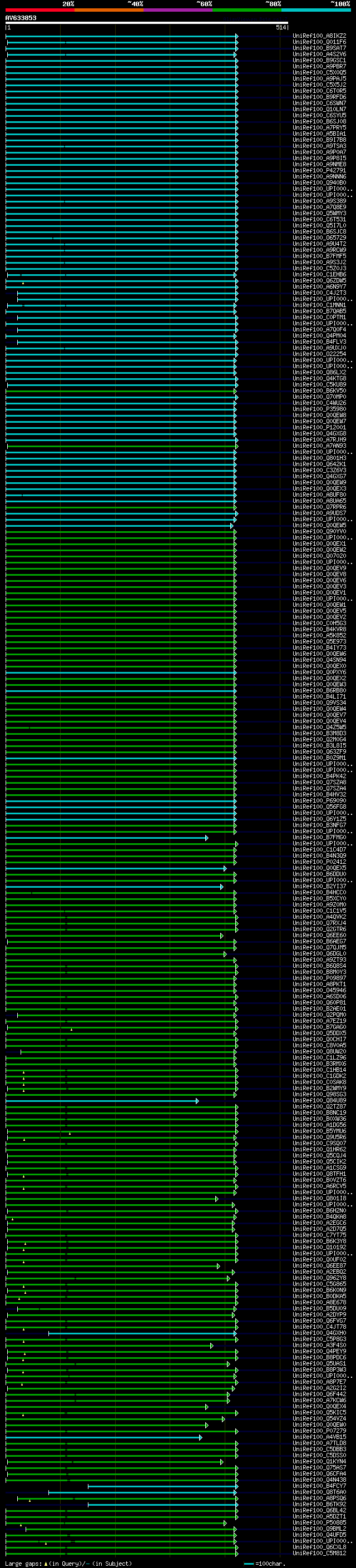
Task: Open hit UniRef100_A7PRY5
Action: pos(319,128)
